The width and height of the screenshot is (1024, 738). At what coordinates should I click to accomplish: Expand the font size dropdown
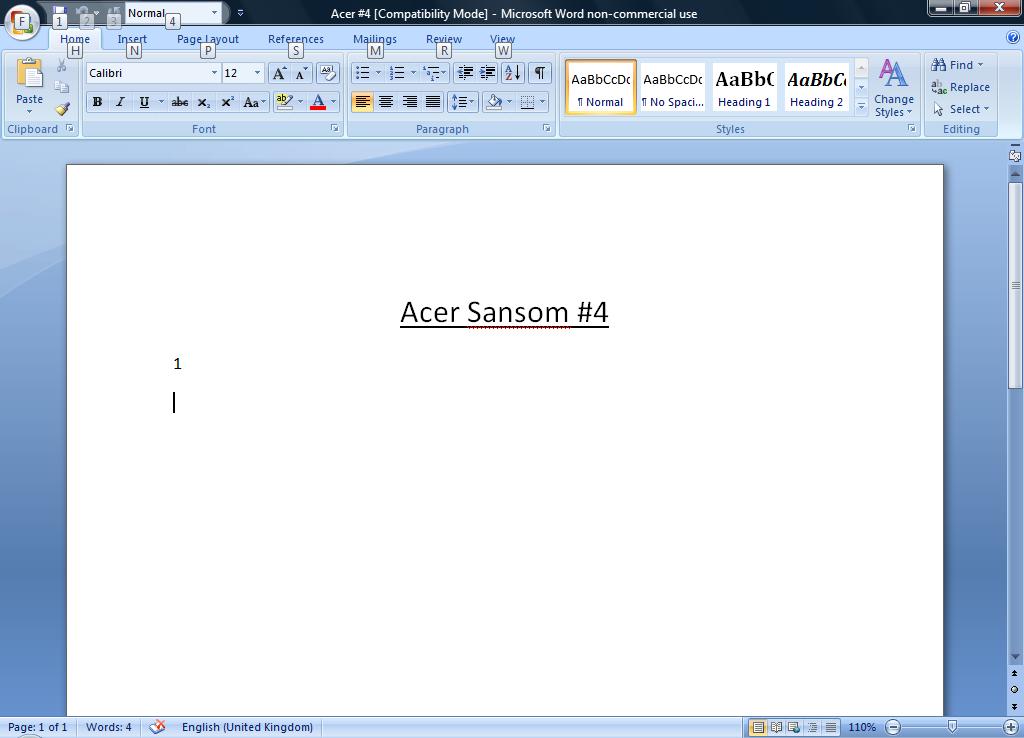click(x=257, y=73)
